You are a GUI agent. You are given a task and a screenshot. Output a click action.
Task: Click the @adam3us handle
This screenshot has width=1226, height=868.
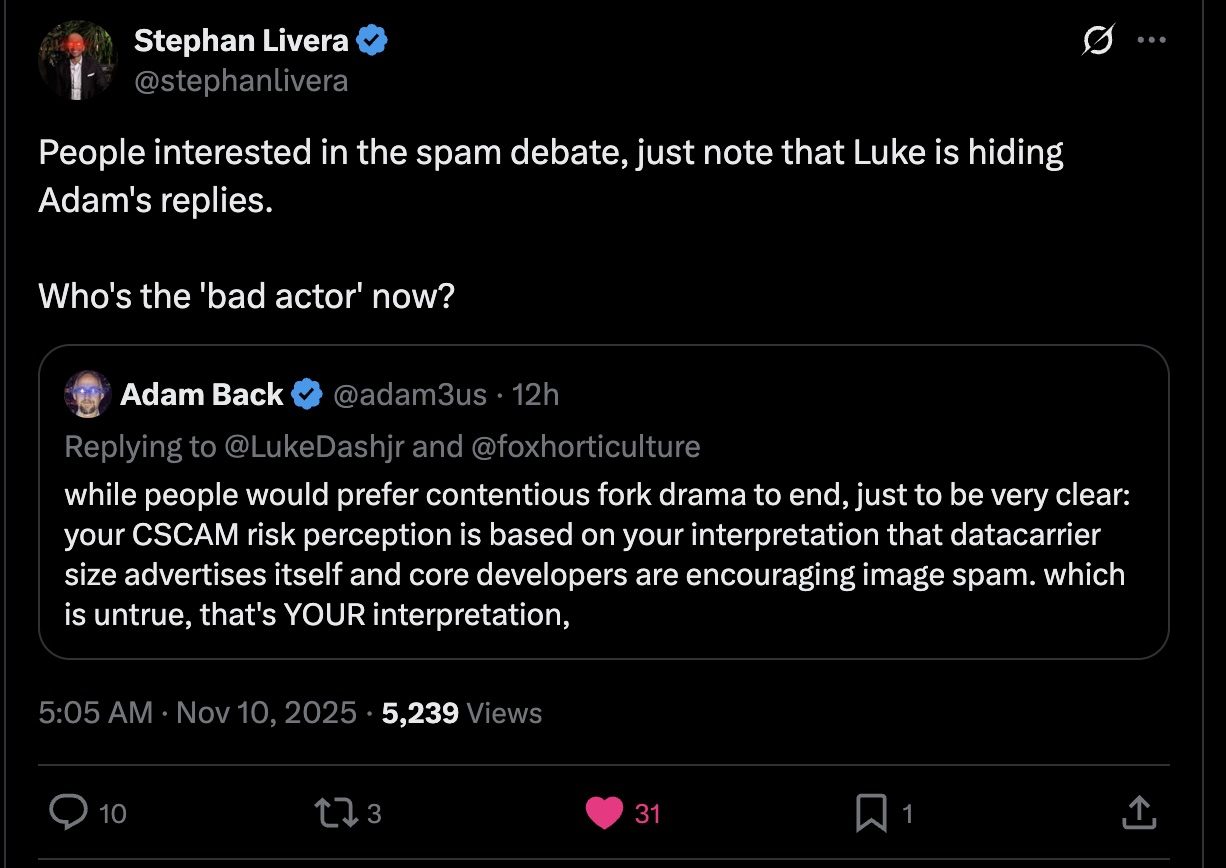click(409, 395)
